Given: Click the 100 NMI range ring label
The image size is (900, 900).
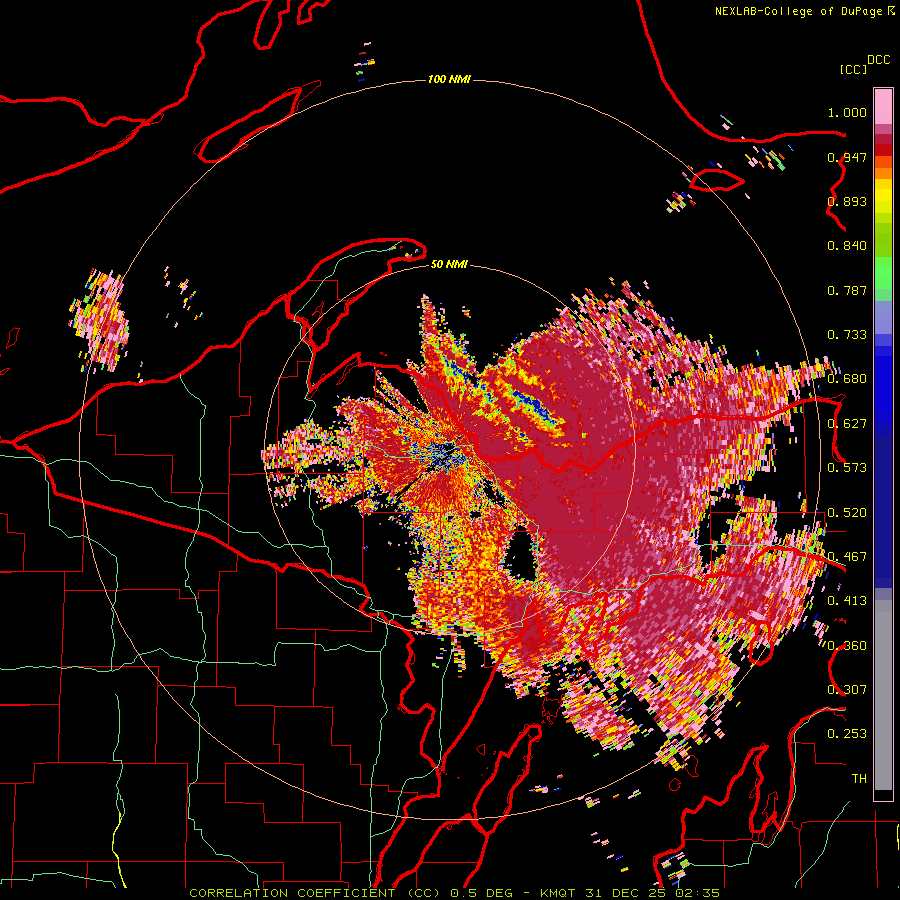Looking at the screenshot, I should coord(449,79).
